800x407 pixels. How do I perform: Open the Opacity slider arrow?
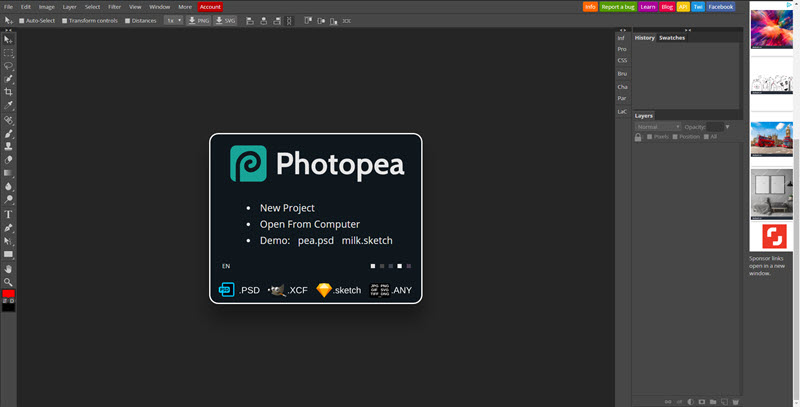pos(728,127)
